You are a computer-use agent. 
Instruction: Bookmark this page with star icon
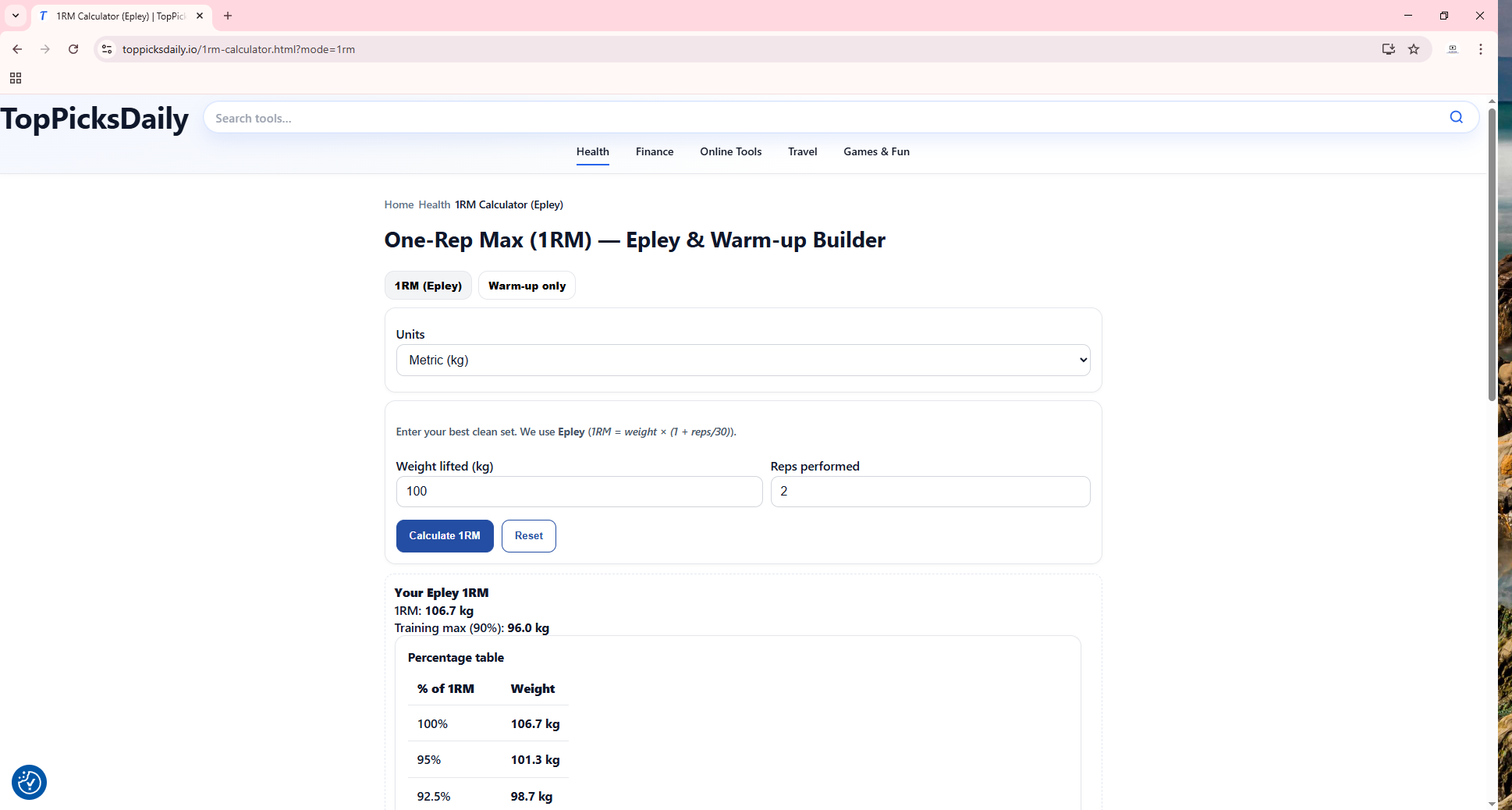tap(1414, 49)
